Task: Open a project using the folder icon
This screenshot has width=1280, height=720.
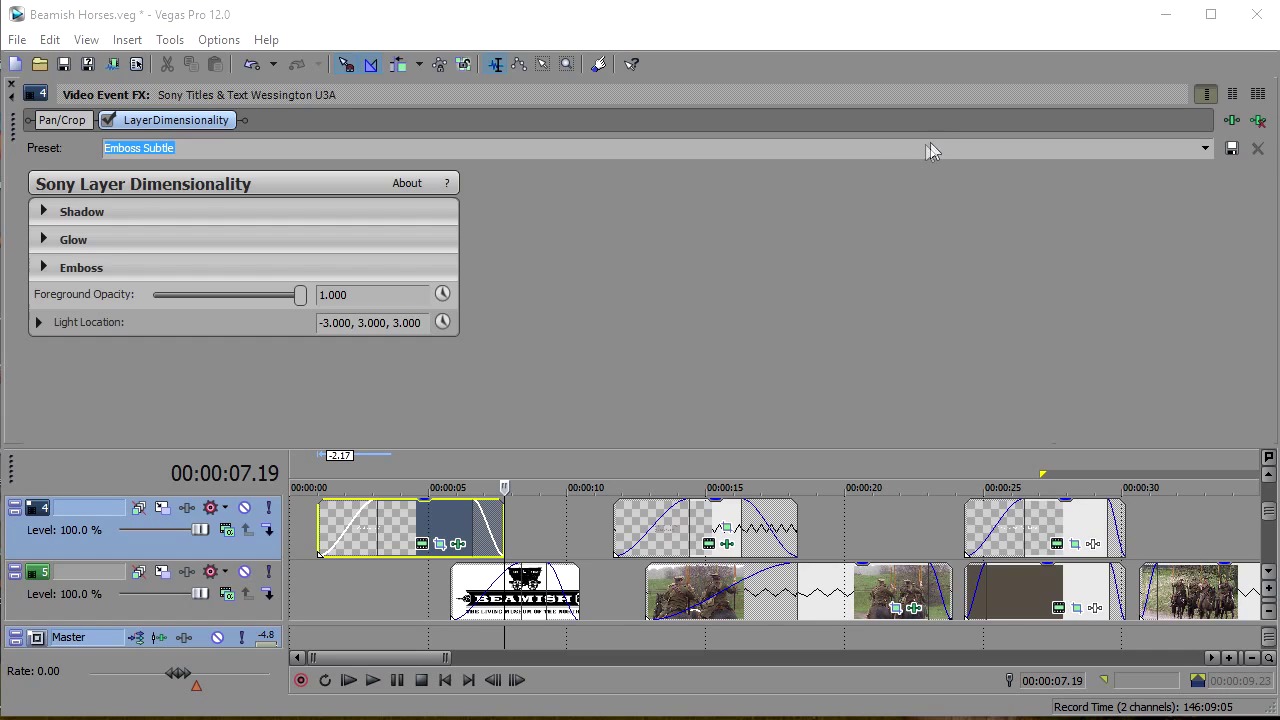Action: (40, 64)
